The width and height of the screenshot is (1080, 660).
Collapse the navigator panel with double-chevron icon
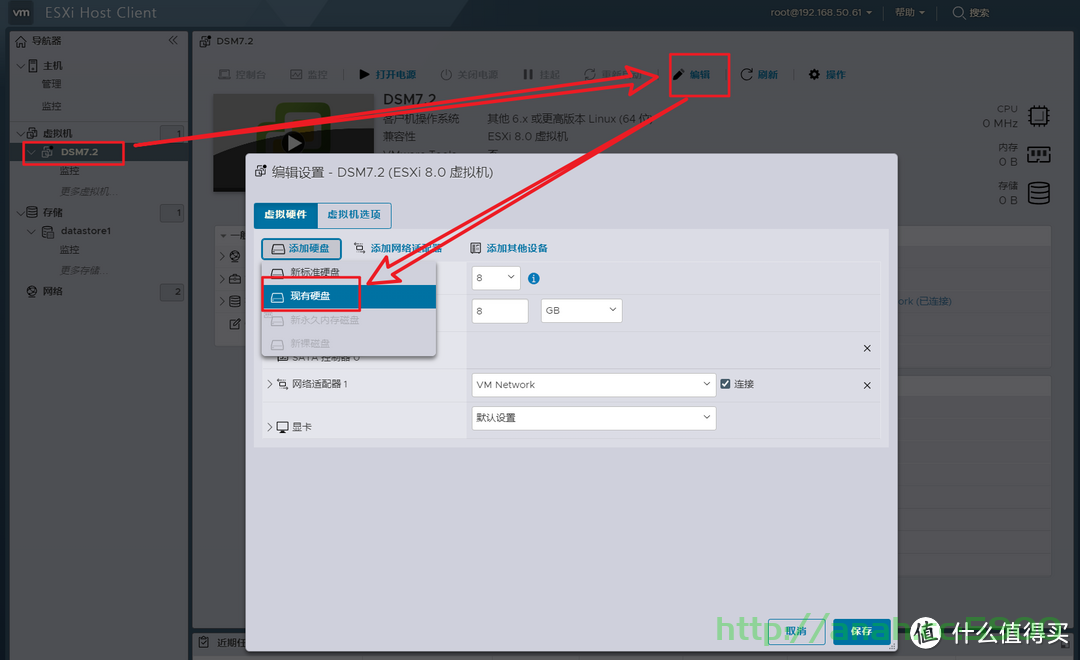tap(173, 41)
